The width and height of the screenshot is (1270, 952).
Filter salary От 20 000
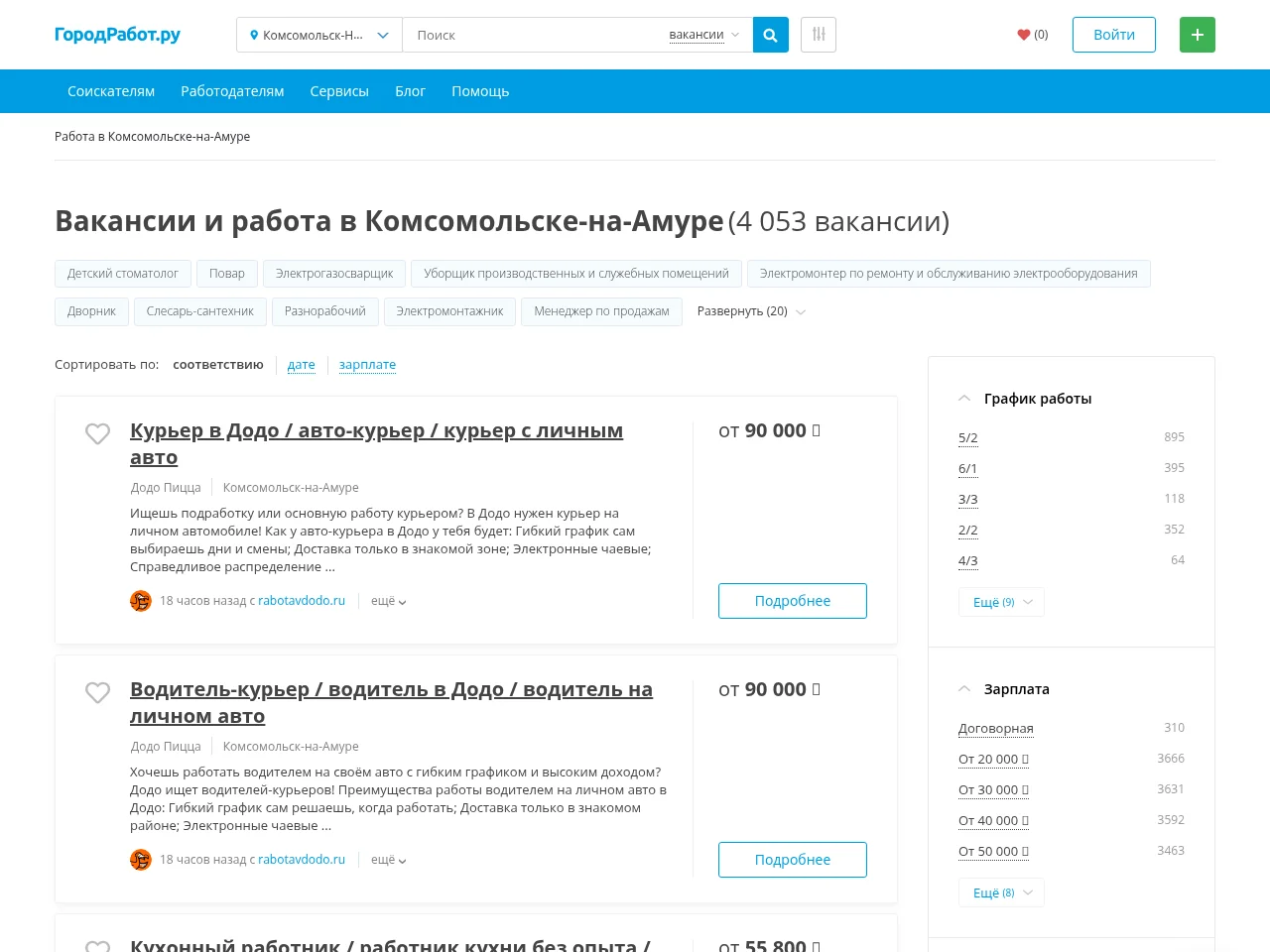(x=993, y=759)
